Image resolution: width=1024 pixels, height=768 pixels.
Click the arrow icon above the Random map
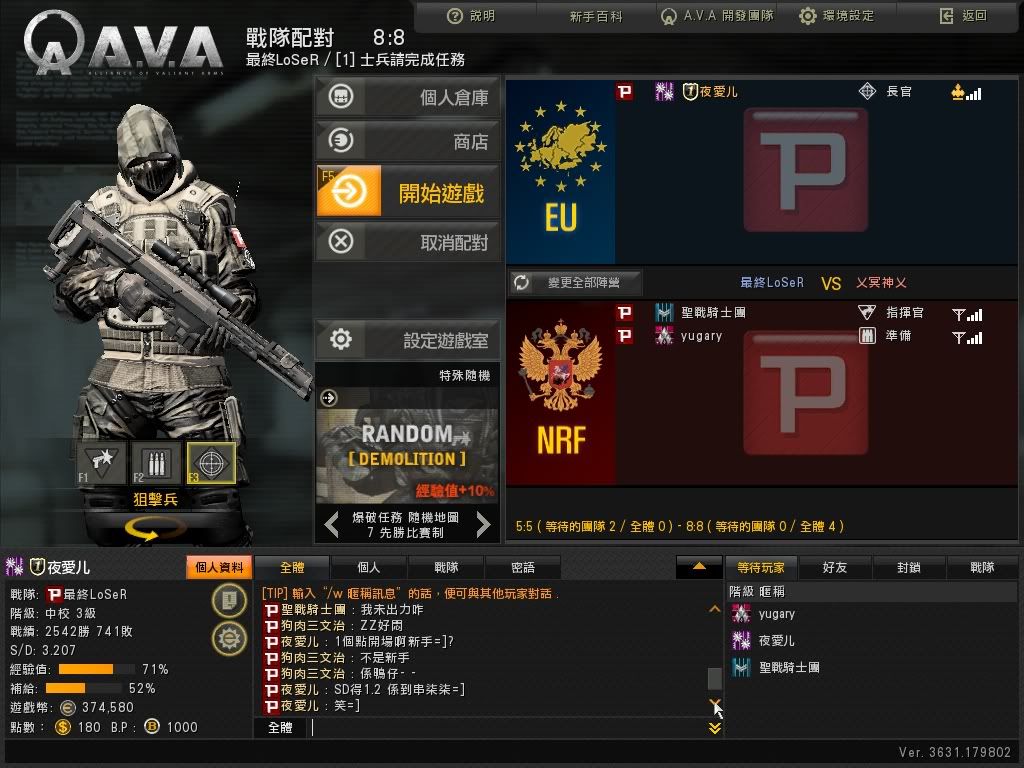(328, 398)
